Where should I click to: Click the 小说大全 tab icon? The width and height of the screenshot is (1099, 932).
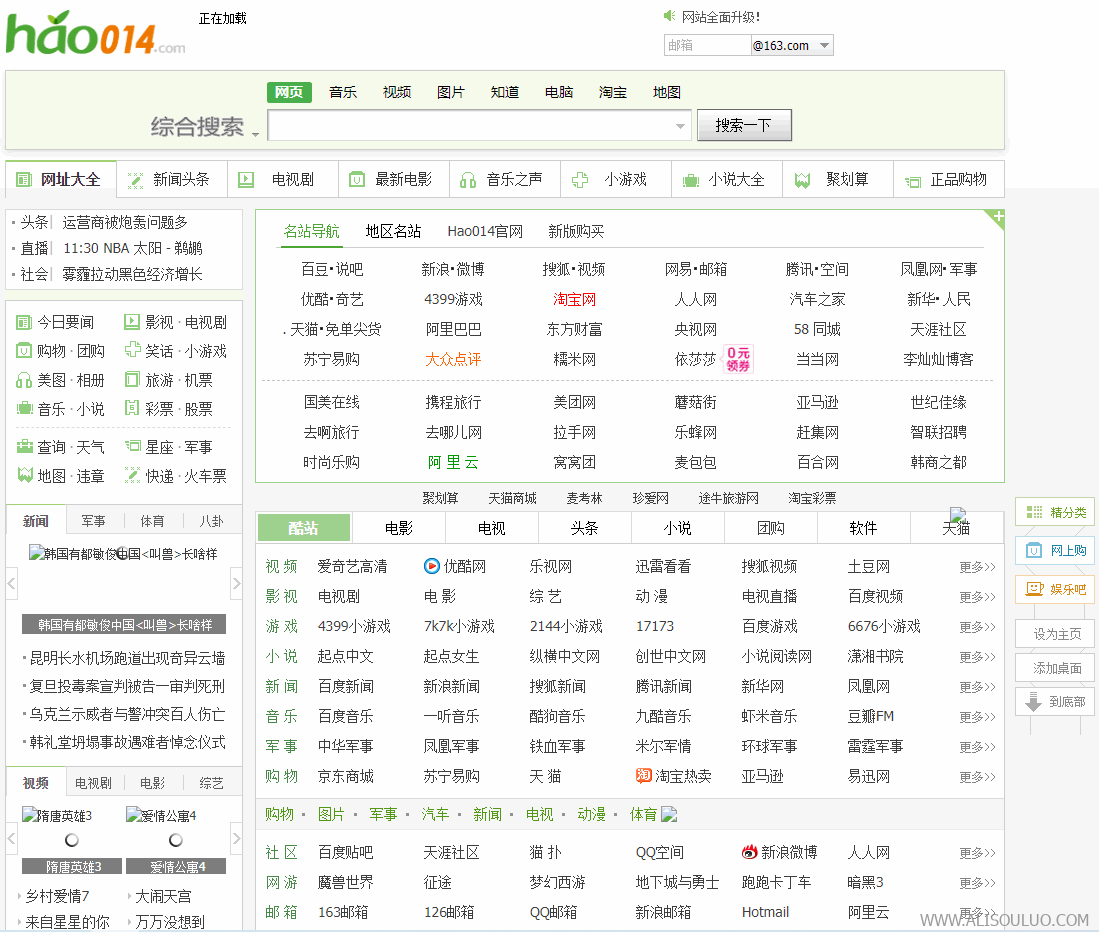click(690, 181)
